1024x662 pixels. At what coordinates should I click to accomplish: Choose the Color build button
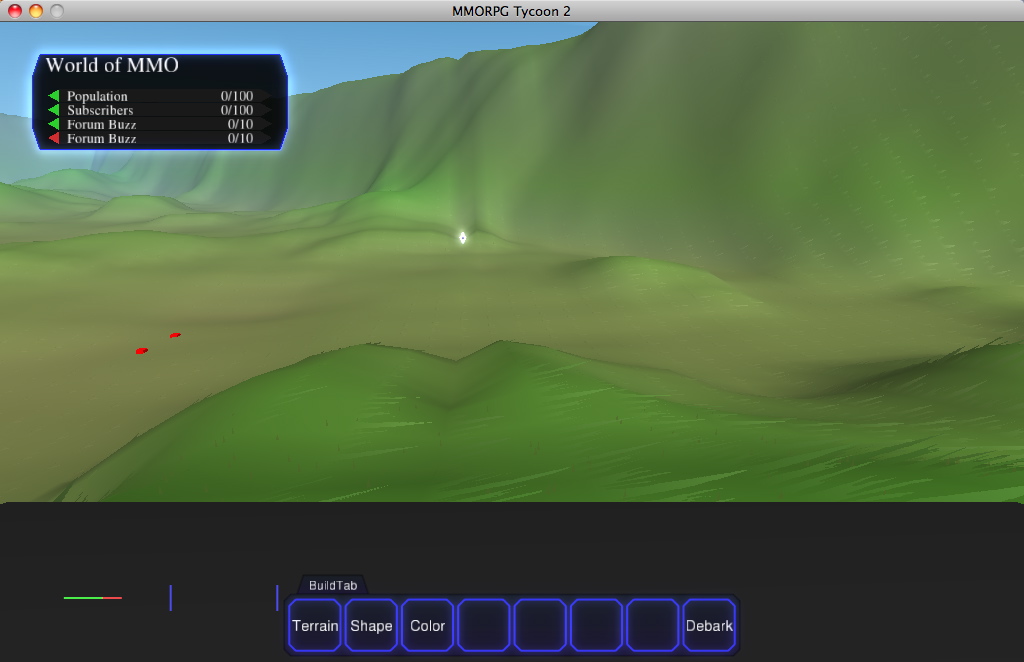coord(427,625)
